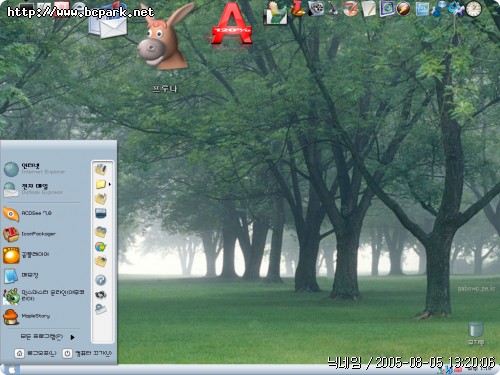Click the Apple logo start button
Viewport: 500px width, 375px height.
[11, 369]
